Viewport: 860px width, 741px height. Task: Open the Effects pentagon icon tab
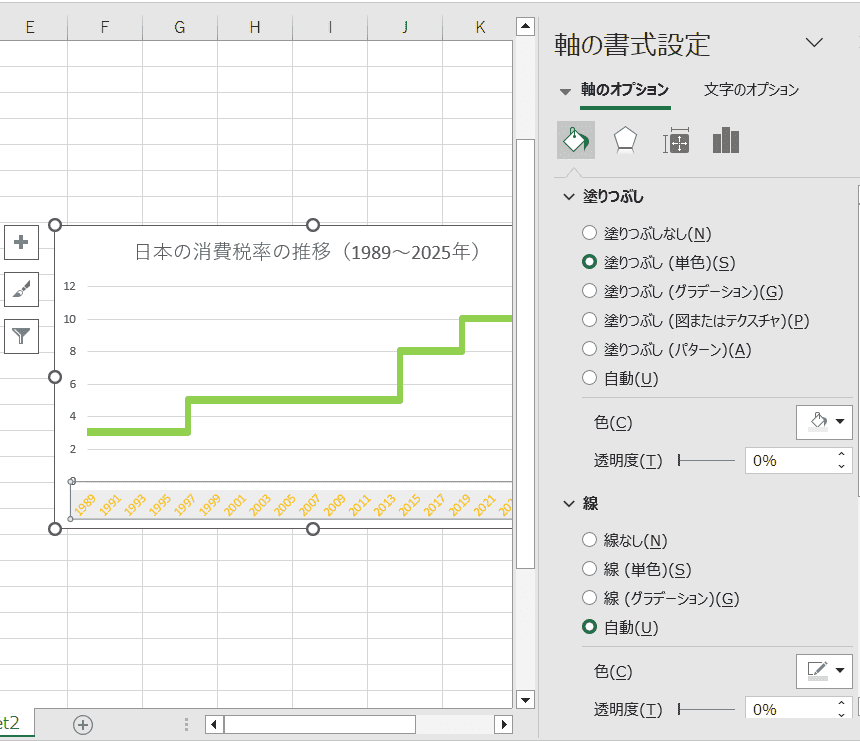[625, 141]
